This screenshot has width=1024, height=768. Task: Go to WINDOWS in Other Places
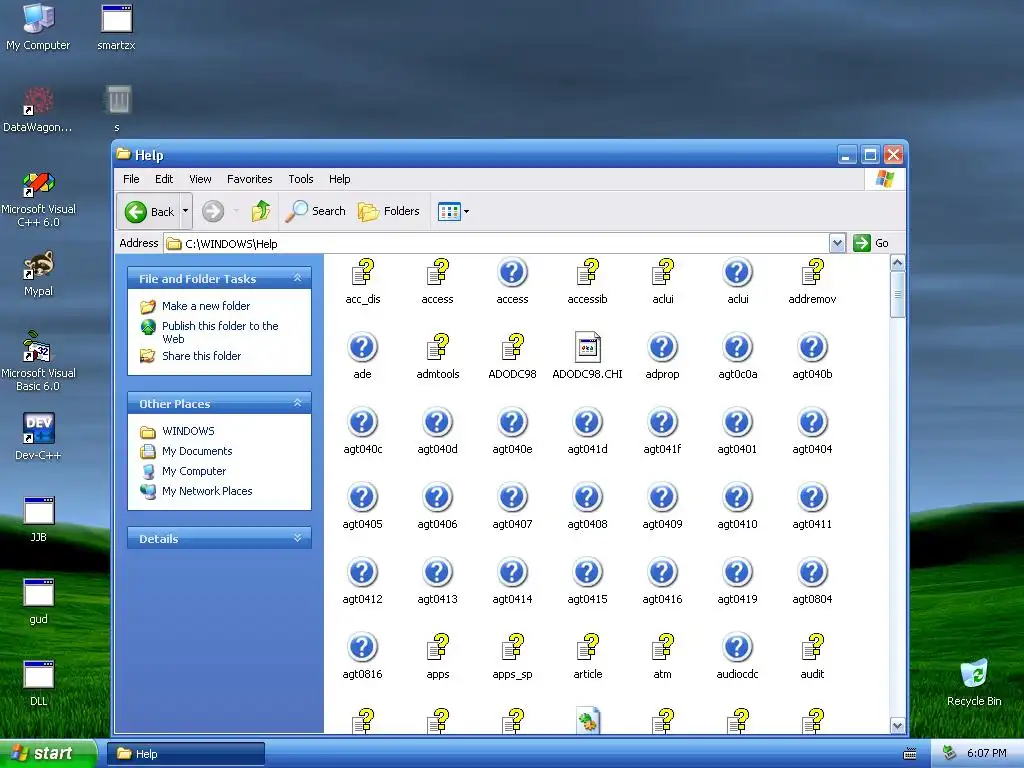pyautogui.click(x=188, y=431)
